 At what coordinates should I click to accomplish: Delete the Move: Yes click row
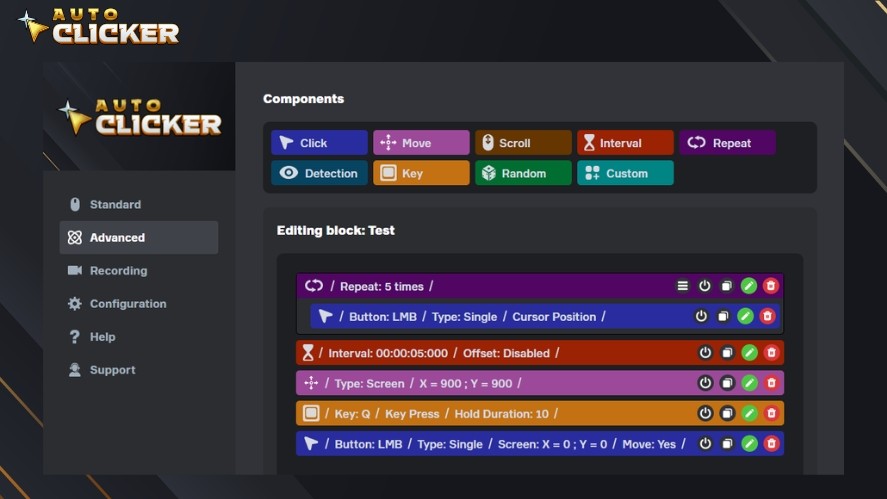[x=771, y=444]
